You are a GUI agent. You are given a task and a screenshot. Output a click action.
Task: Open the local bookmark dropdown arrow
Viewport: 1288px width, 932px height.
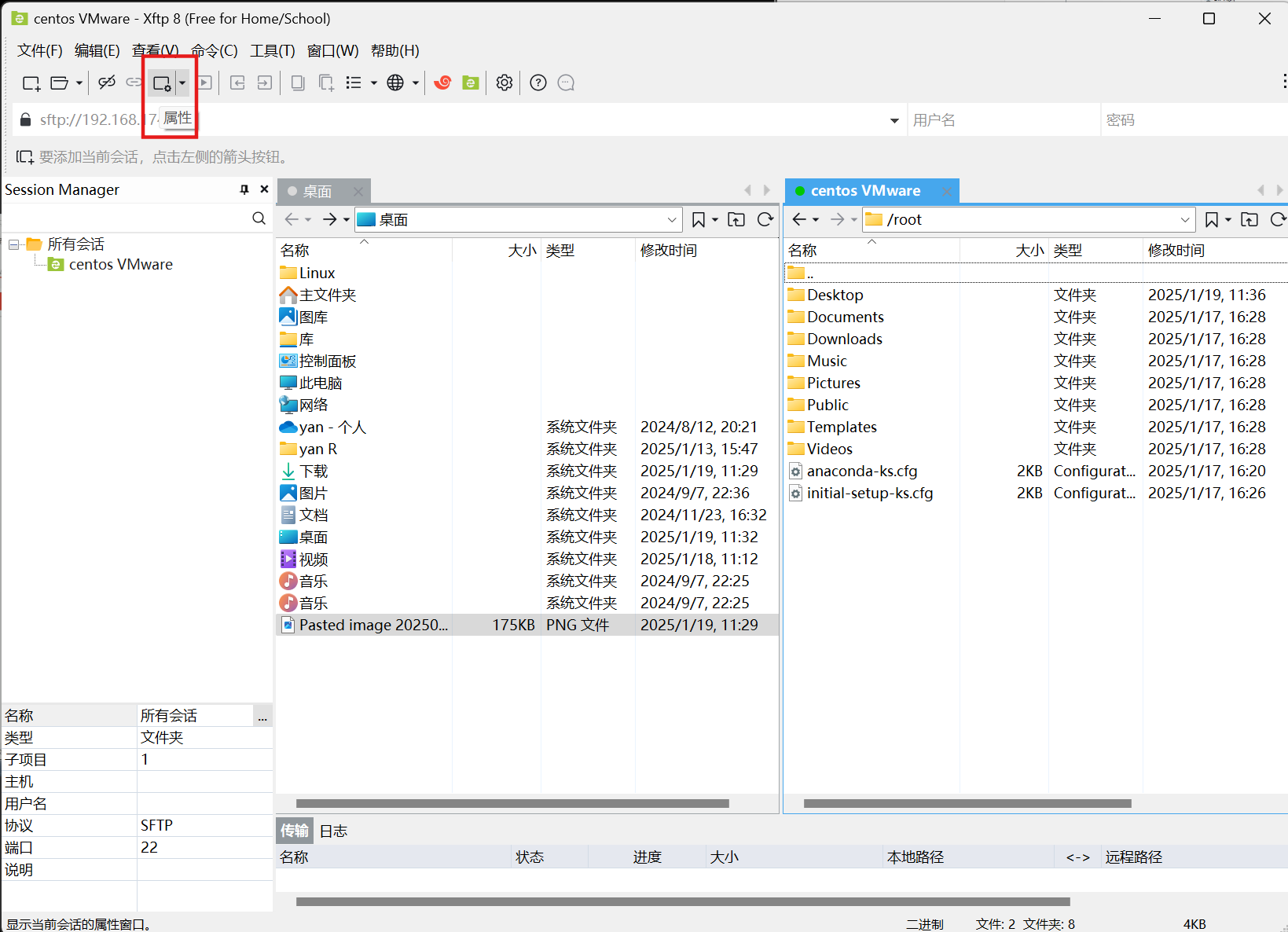coord(715,220)
